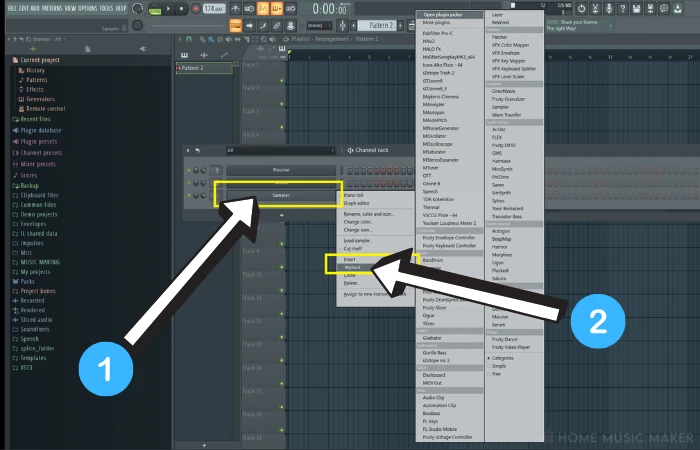Toggle the loop recording icon
This screenshot has height=450, width=700.
coord(290,8)
